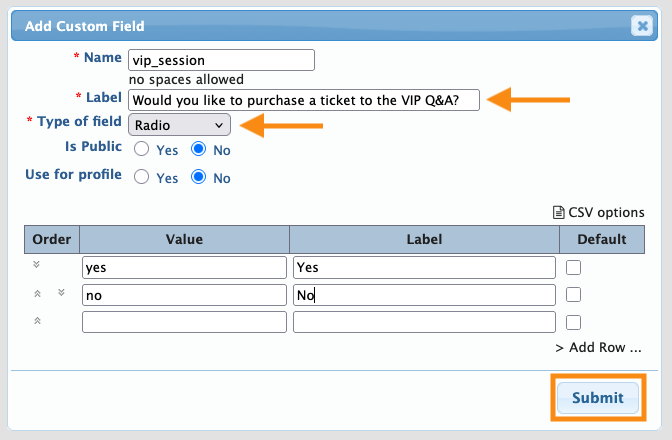Check Default for the No row
The width and height of the screenshot is (672, 440).
point(573,295)
